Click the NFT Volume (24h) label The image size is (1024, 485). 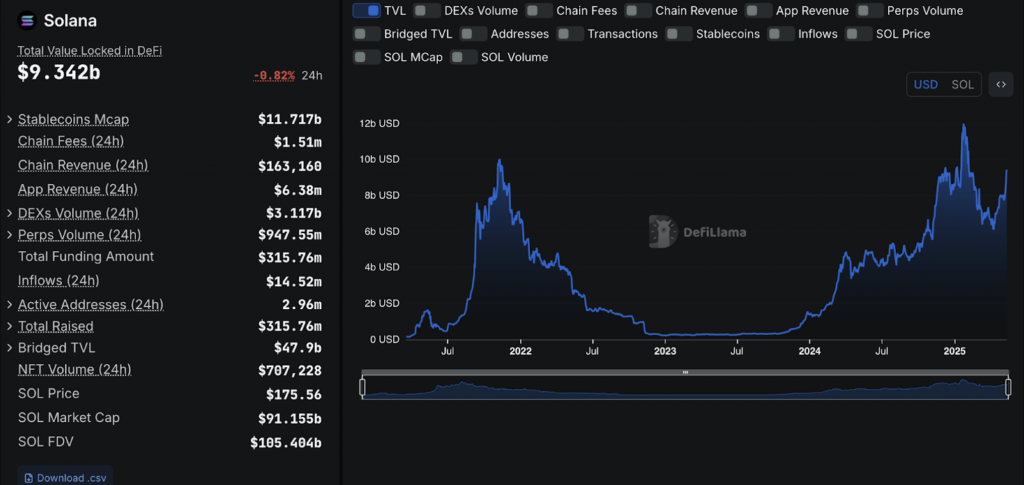point(74,369)
